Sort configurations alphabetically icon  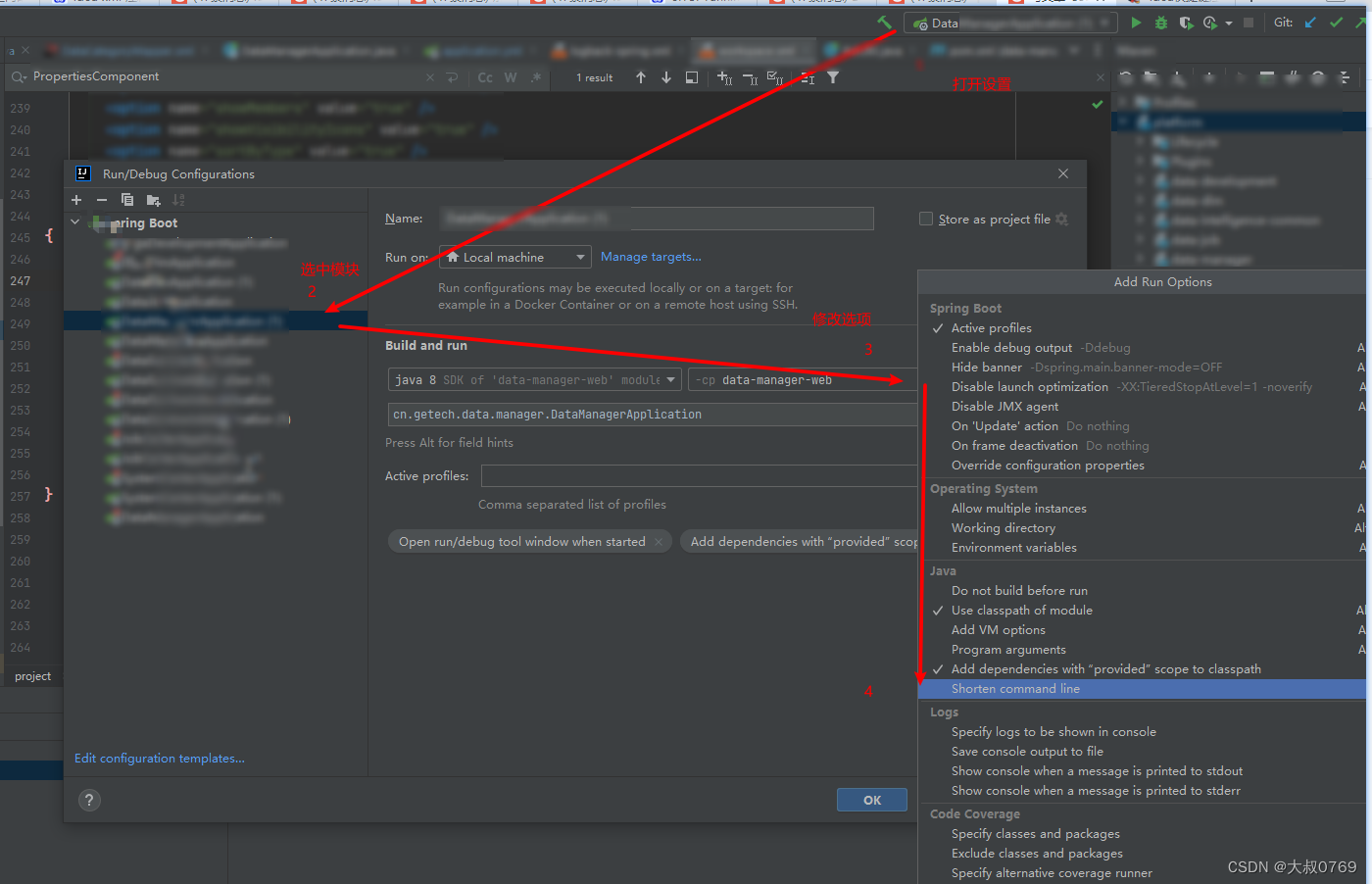(178, 200)
